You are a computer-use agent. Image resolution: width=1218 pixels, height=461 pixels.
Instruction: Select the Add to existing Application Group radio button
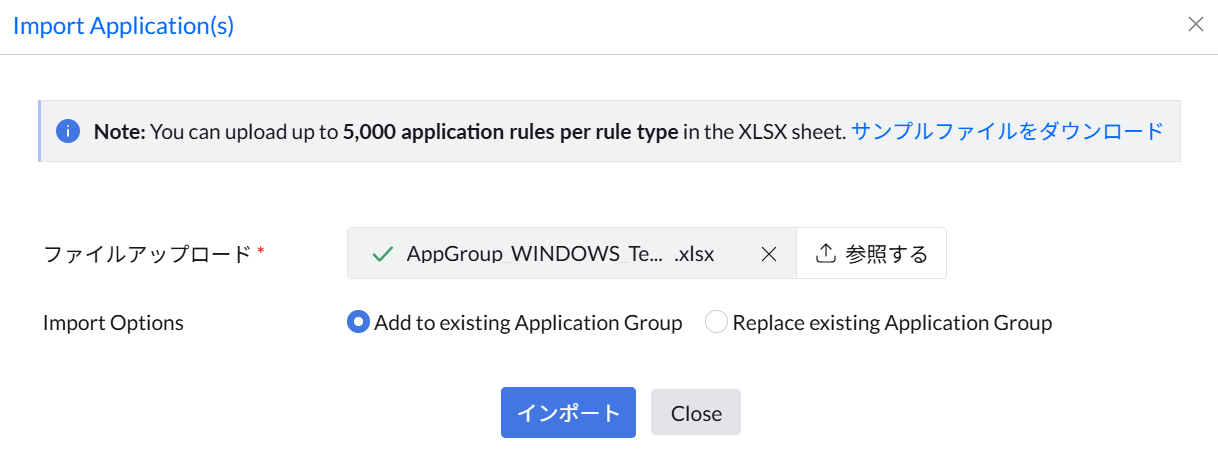click(357, 323)
